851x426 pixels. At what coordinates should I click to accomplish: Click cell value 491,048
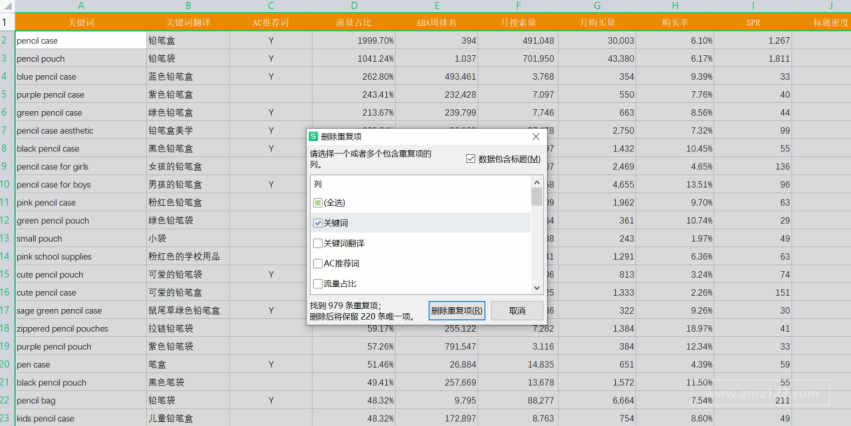(518, 40)
